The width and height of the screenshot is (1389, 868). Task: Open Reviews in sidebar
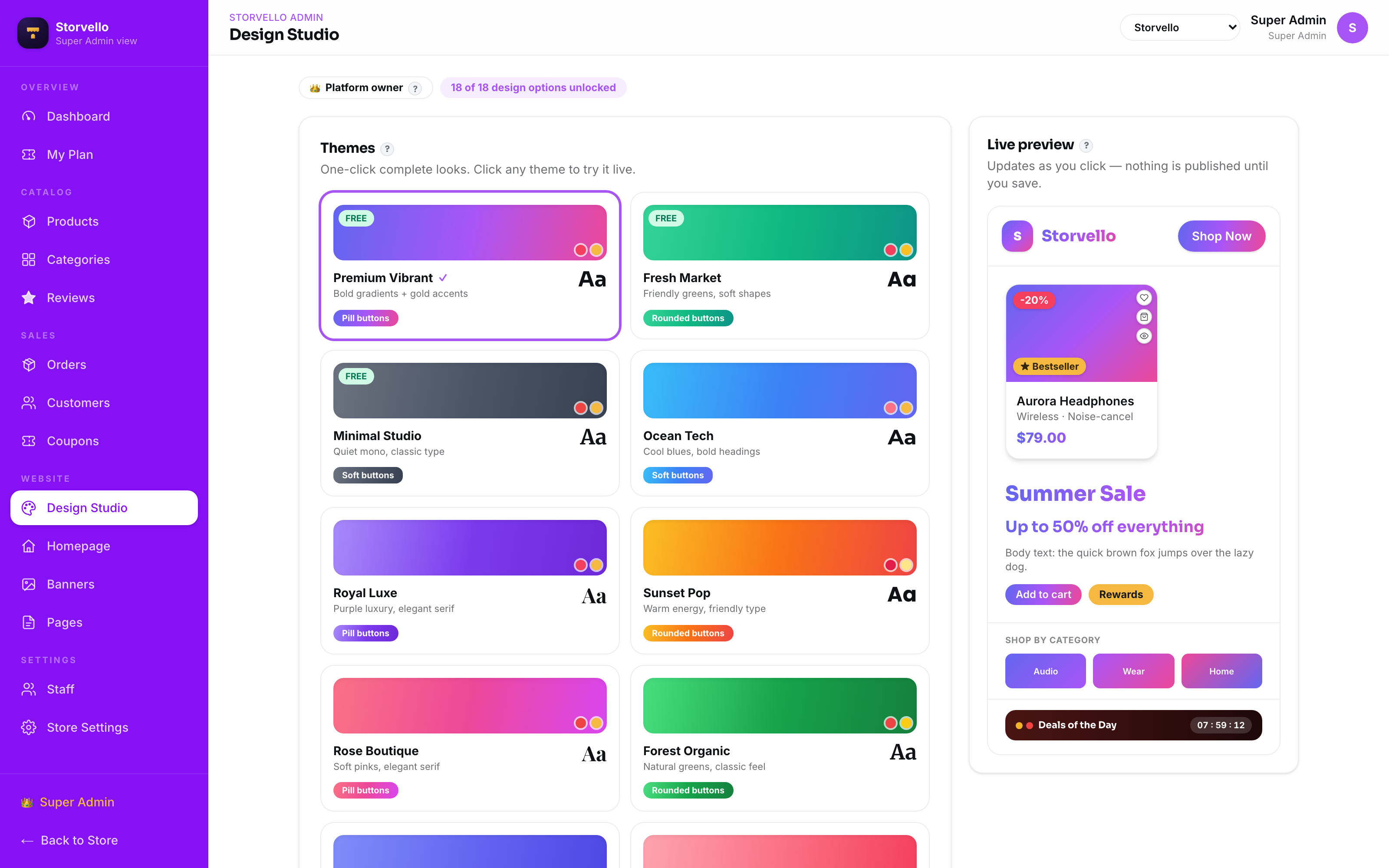104,298
